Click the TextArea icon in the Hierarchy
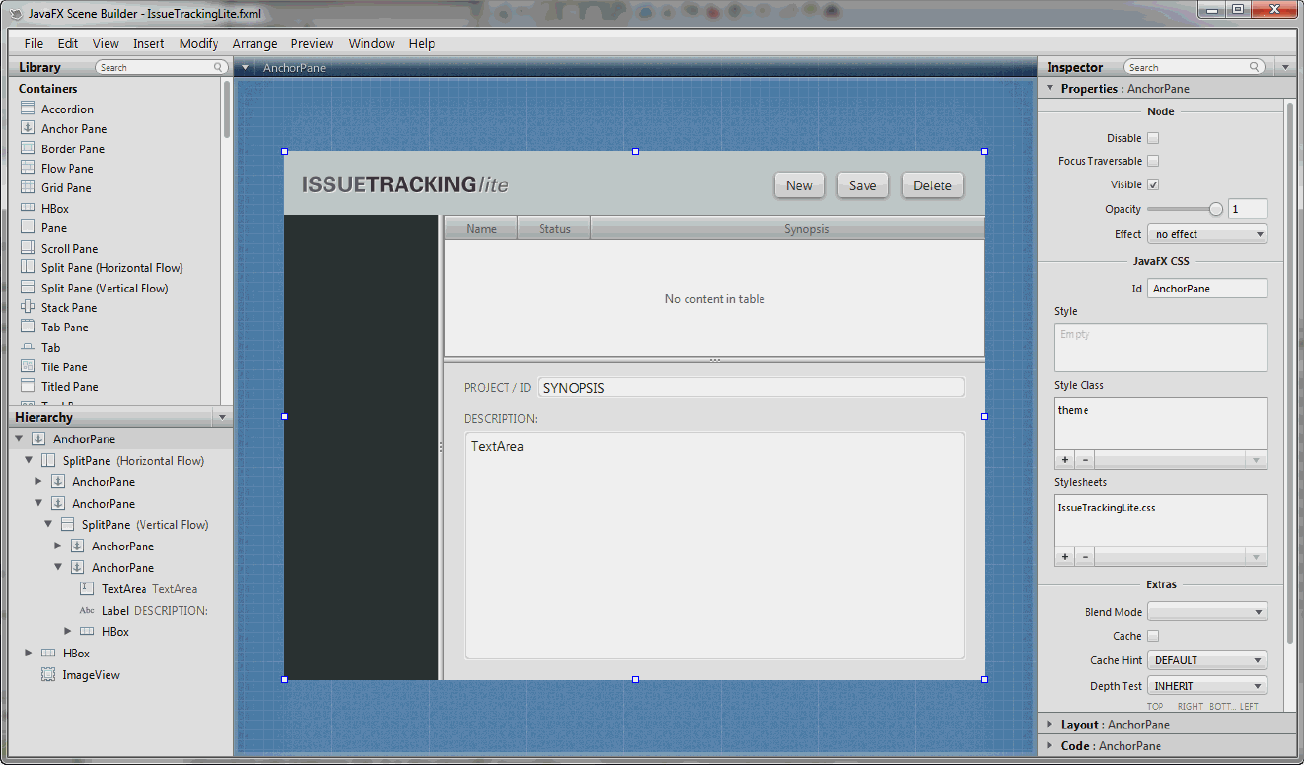 (x=87, y=588)
